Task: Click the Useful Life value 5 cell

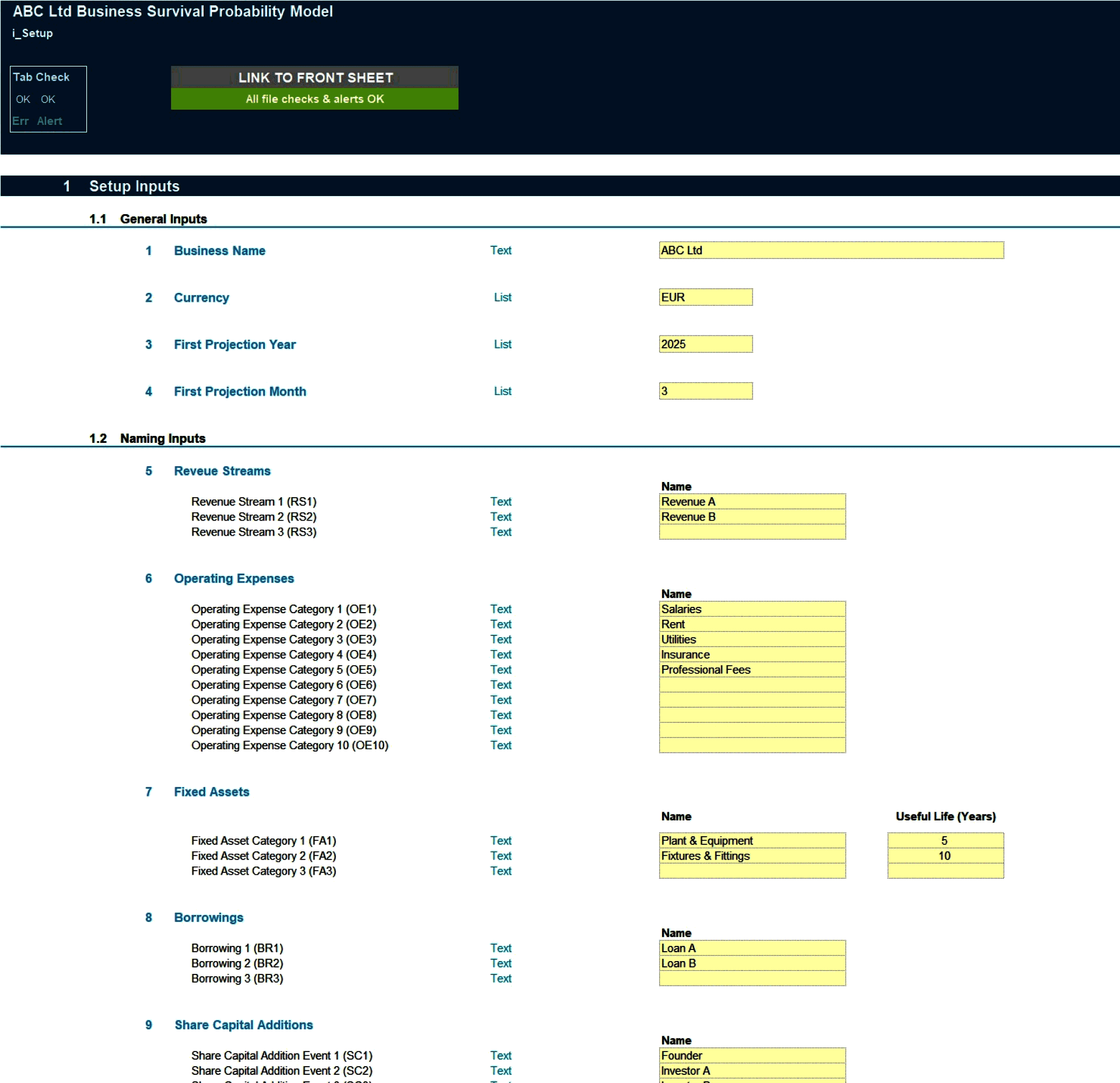Action: 945,840
